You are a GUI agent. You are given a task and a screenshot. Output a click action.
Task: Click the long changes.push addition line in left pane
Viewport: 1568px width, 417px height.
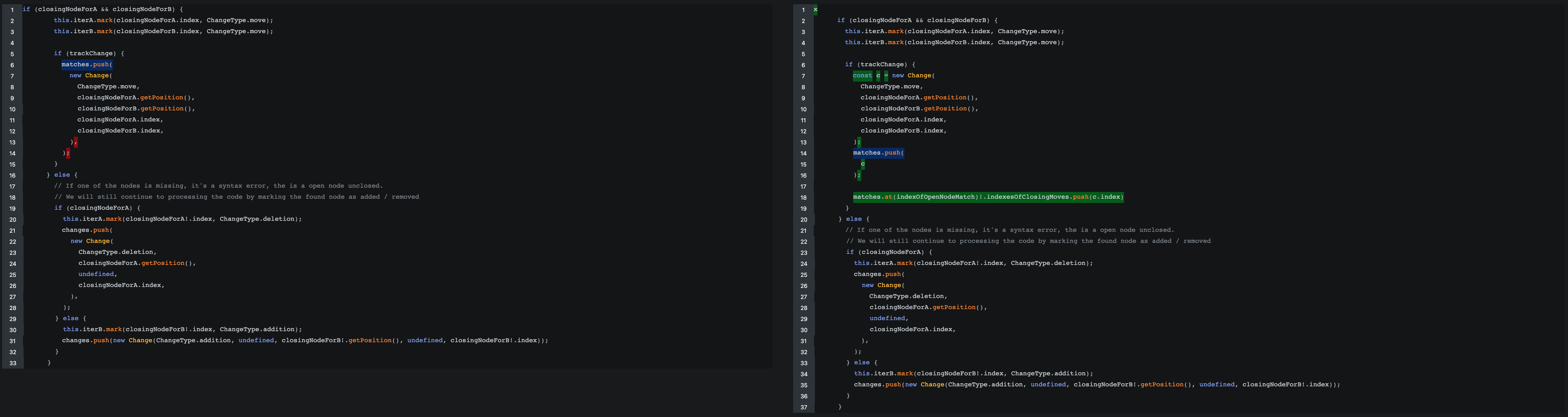point(305,340)
